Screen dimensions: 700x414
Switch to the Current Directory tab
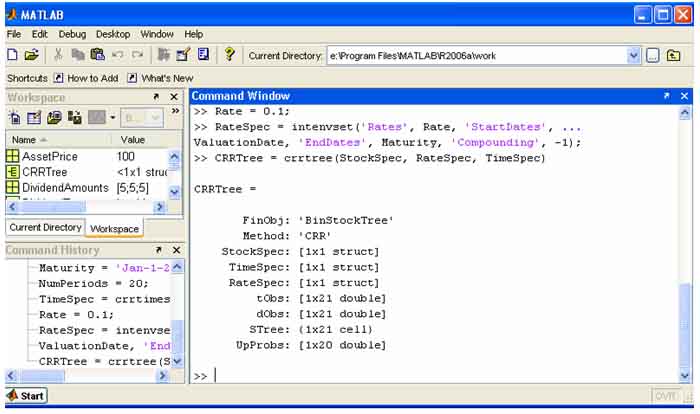(x=45, y=227)
